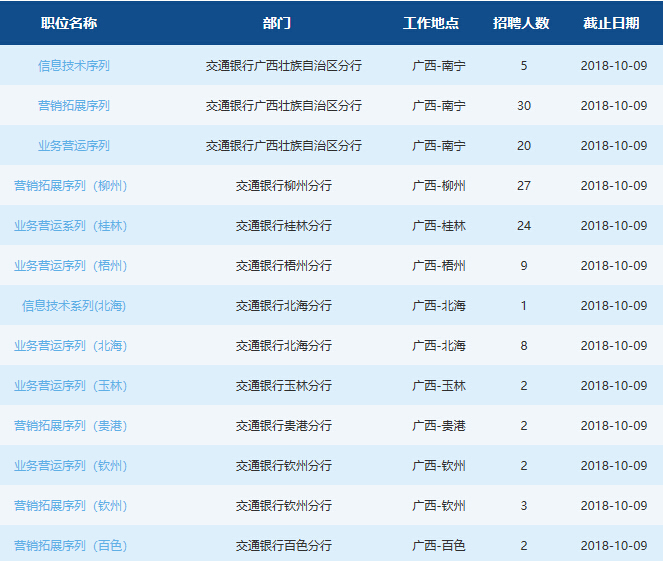Image resolution: width=663 pixels, height=561 pixels.
Task: Select 交通银行梧州分行 department cell
Action: pyautogui.click(x=284, y=265)
